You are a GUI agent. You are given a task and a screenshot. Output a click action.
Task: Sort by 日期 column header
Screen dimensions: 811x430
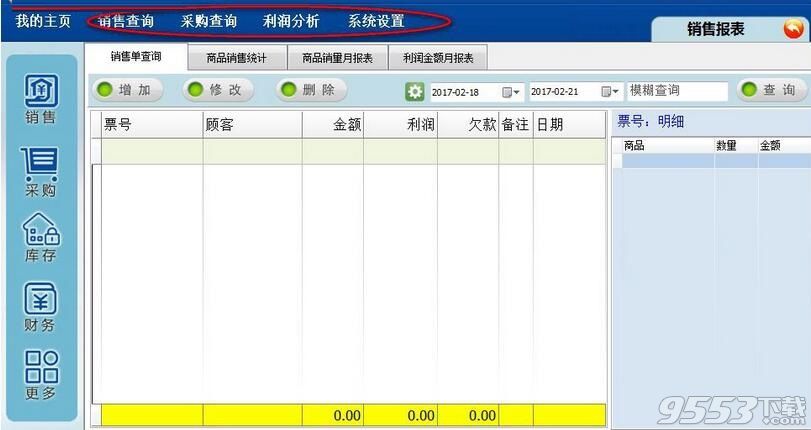[569, 125]
